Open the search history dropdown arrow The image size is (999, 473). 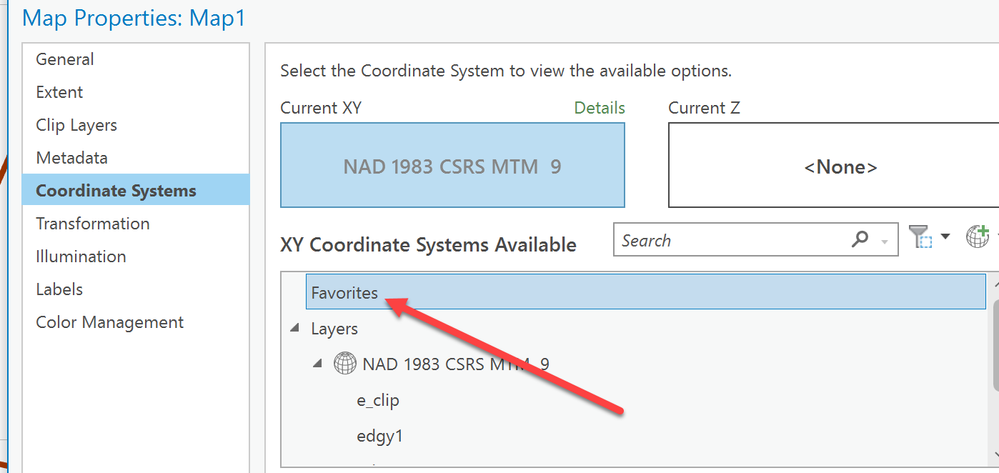(x=884, y=241)
